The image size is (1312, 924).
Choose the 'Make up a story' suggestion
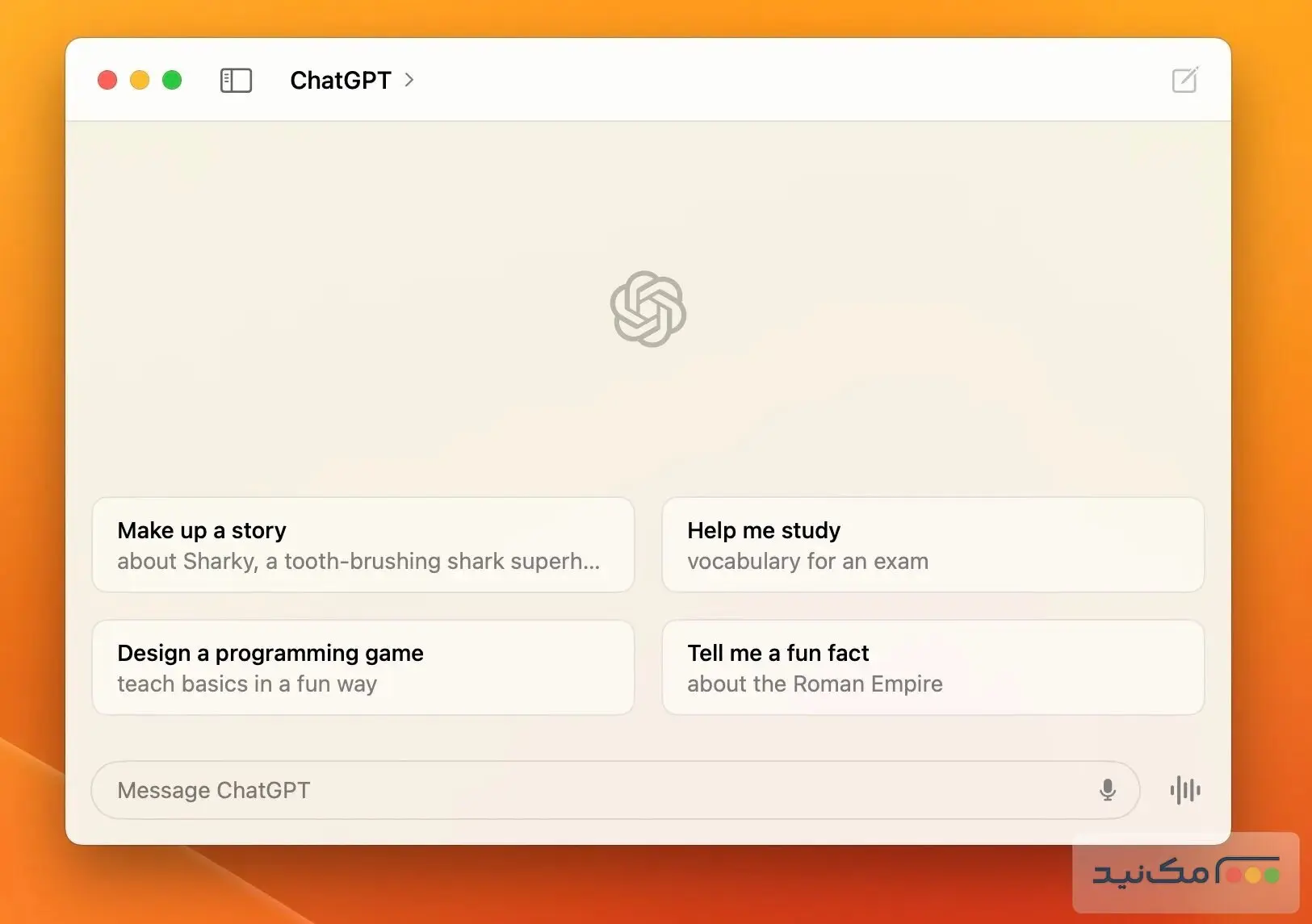click(363, 545)
